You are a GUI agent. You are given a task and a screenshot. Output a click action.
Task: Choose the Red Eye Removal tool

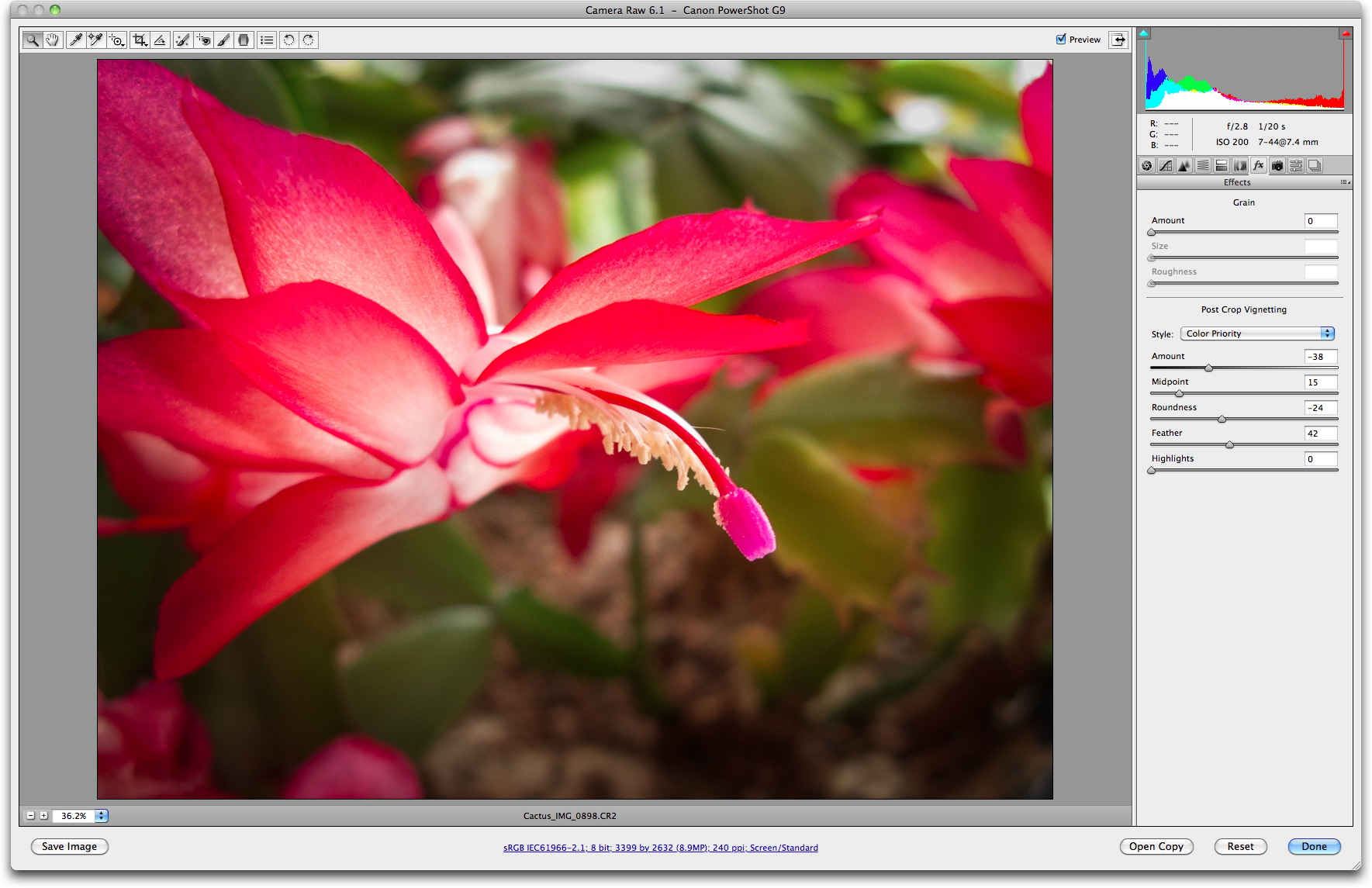(203, 40)
